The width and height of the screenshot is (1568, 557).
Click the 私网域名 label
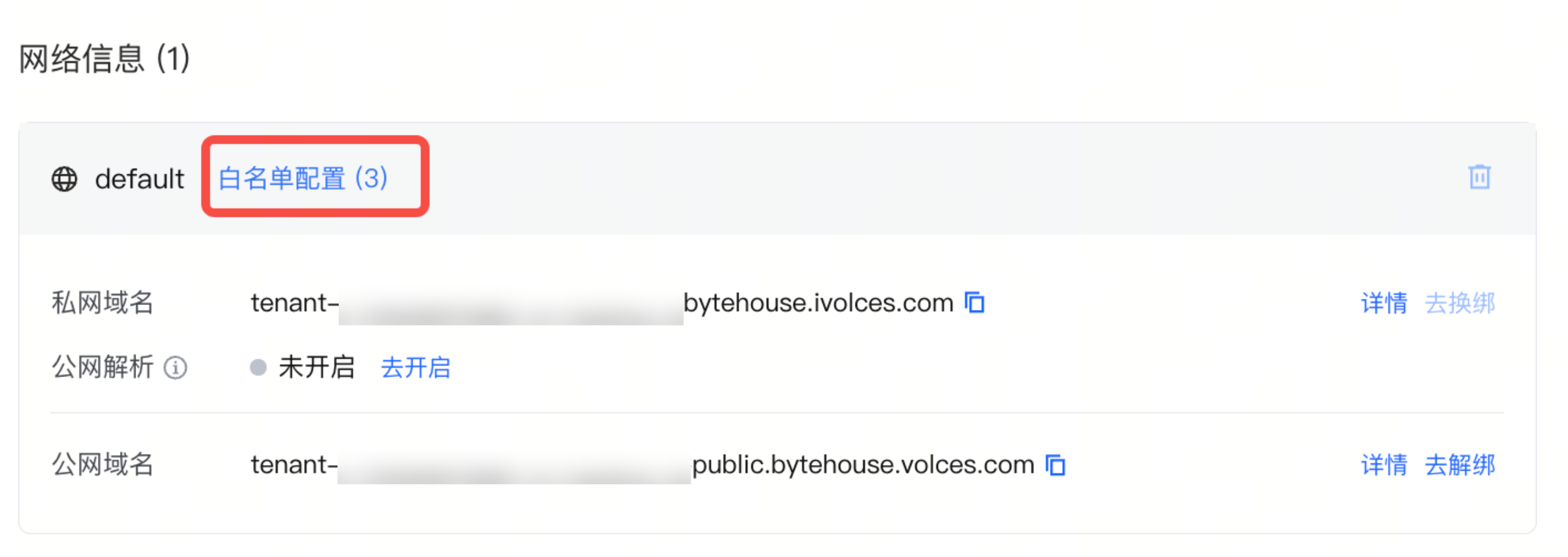pos(102,303)
